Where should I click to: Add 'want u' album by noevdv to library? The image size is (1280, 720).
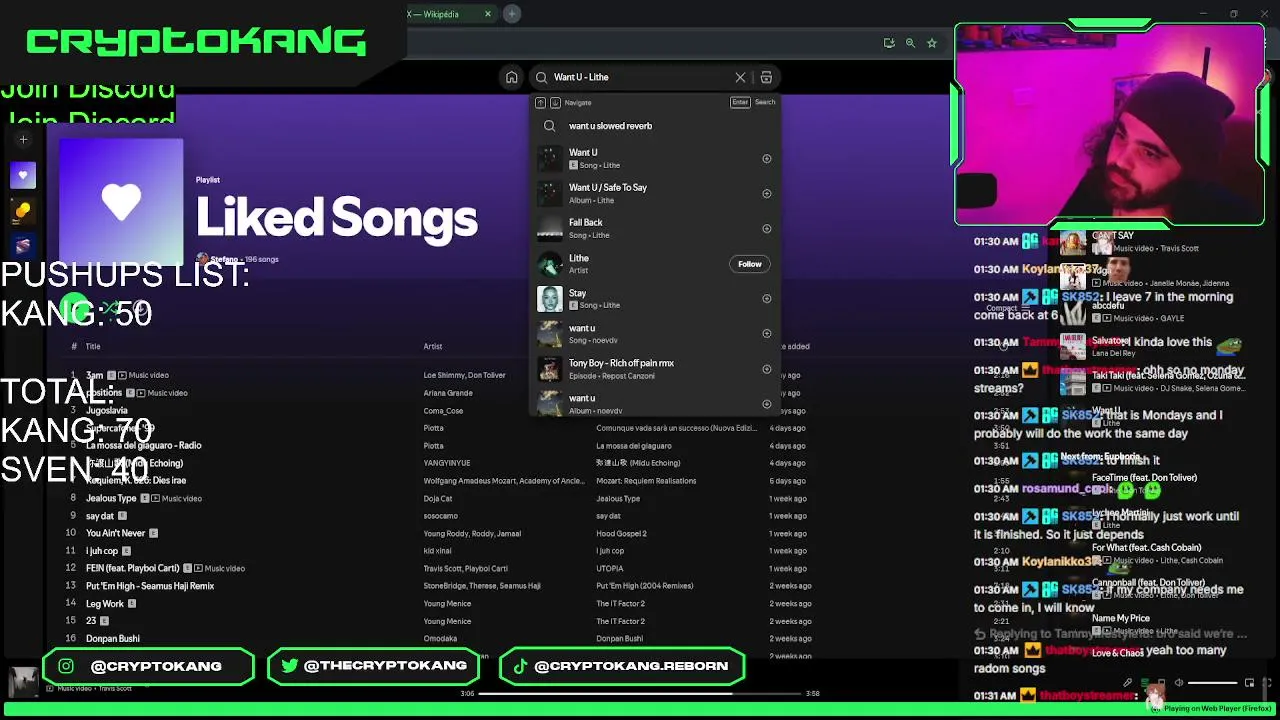tap(767, 404)
